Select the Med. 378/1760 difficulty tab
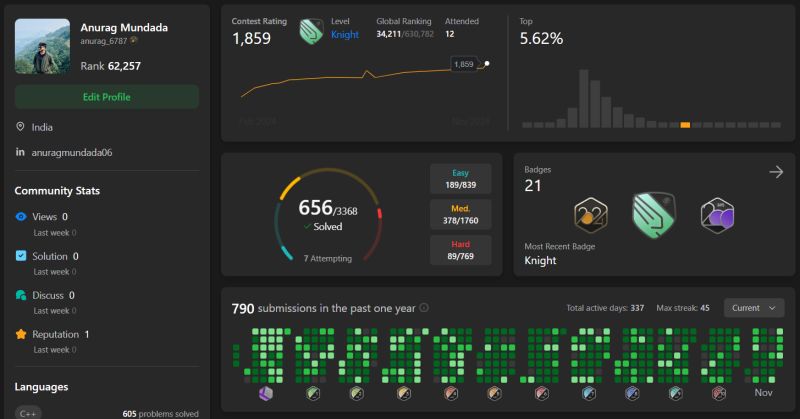800x419 pixels. tap(460, 214)
